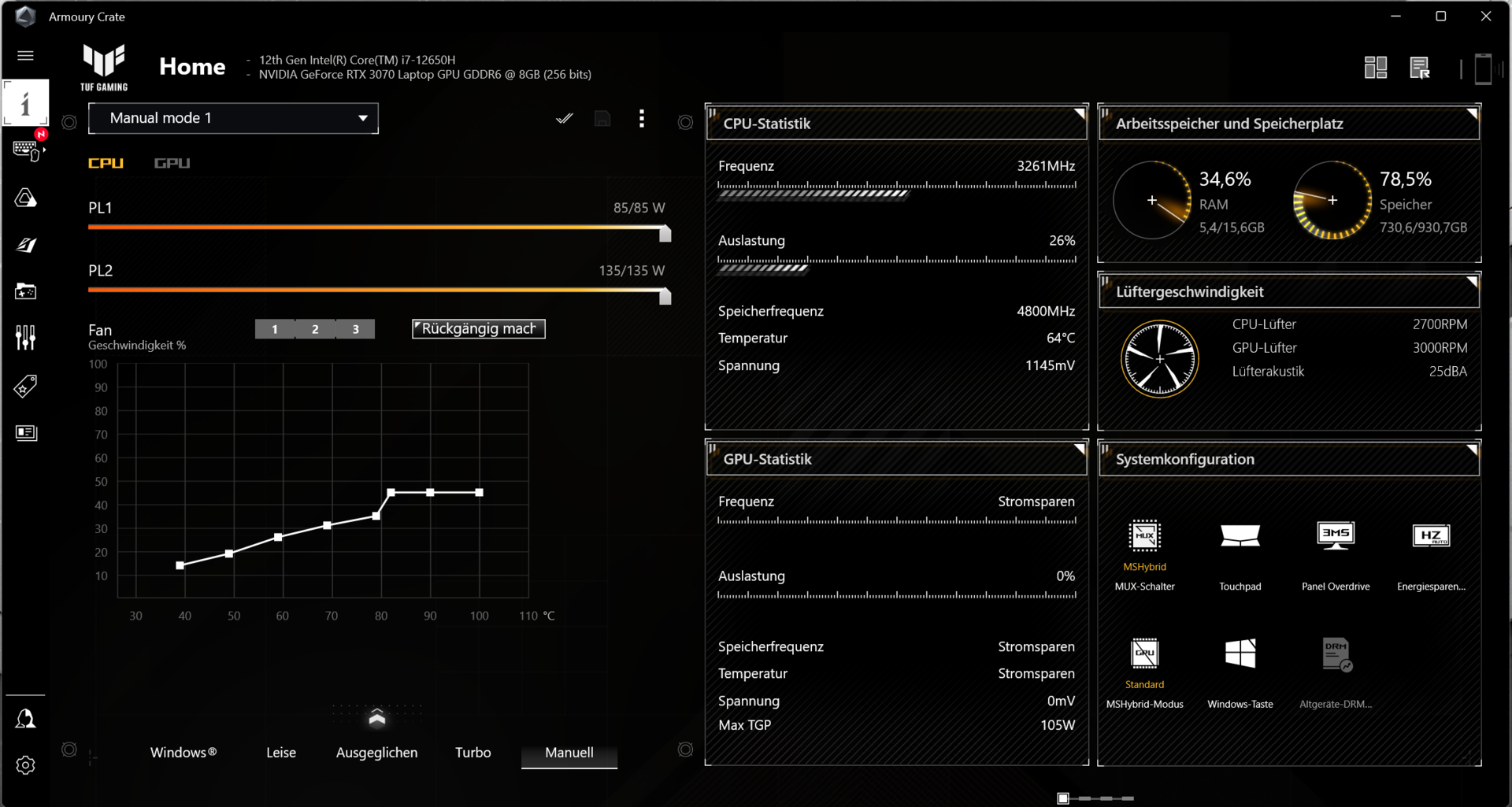
Task: Click the first page indicator at bottom
Action: point(1063,798)
